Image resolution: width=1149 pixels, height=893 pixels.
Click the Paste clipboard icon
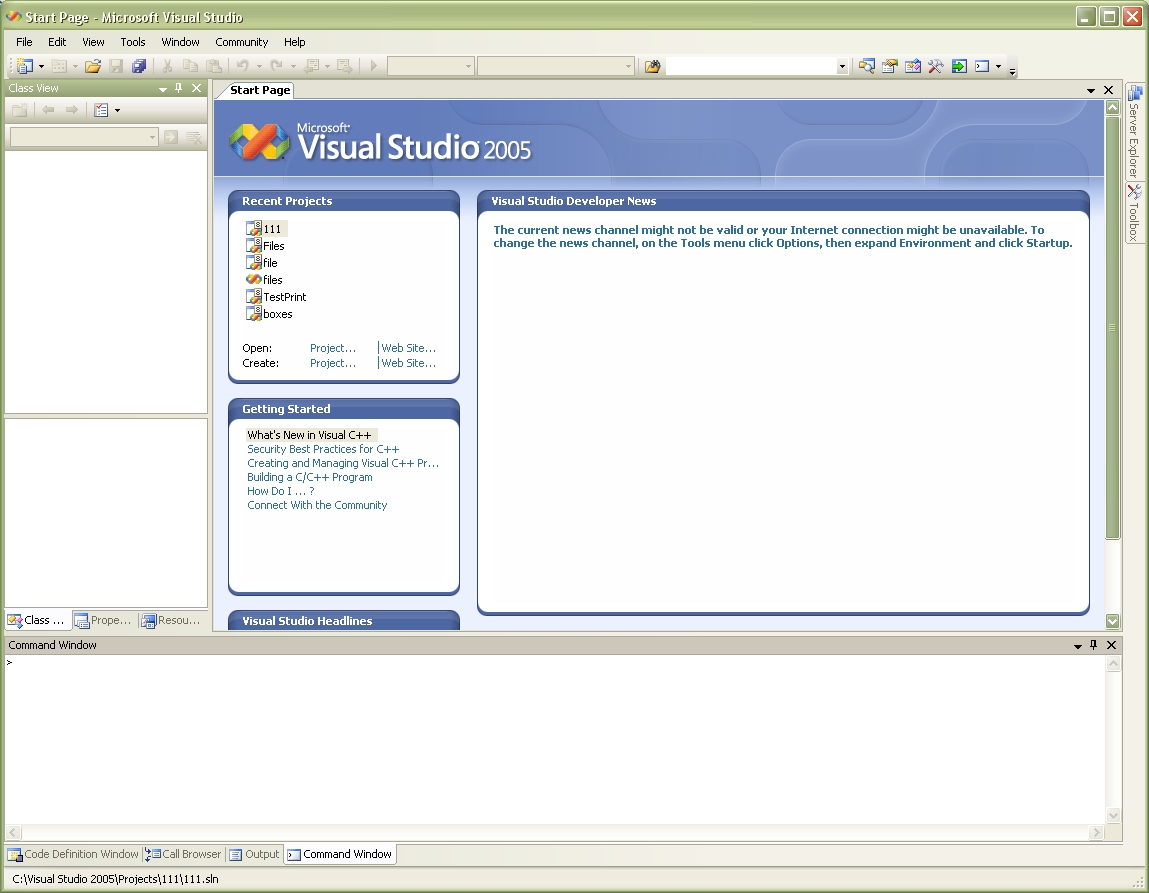pos(213,66)
